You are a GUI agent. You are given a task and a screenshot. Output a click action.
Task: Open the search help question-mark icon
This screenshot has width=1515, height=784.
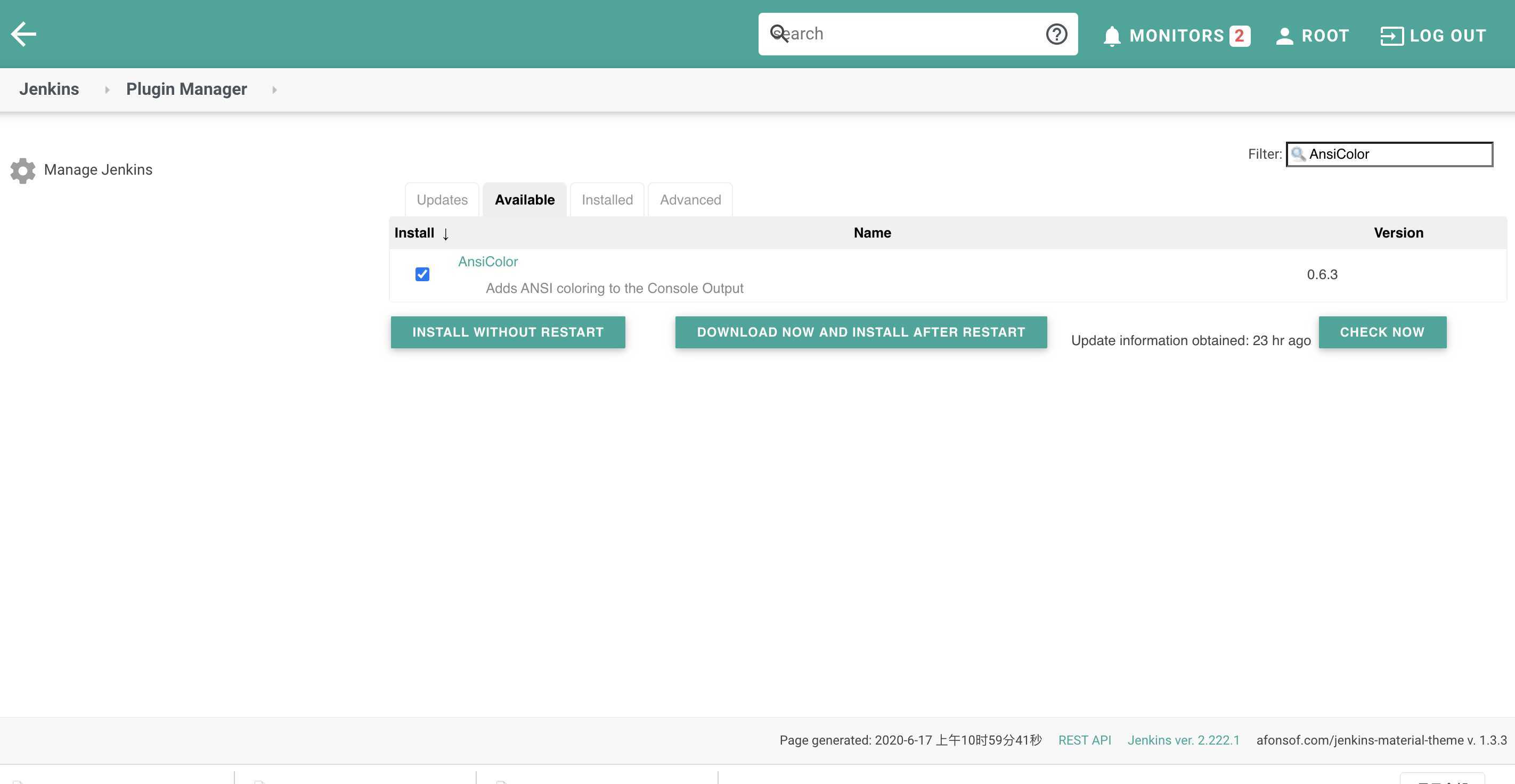tap(1056, 34)
